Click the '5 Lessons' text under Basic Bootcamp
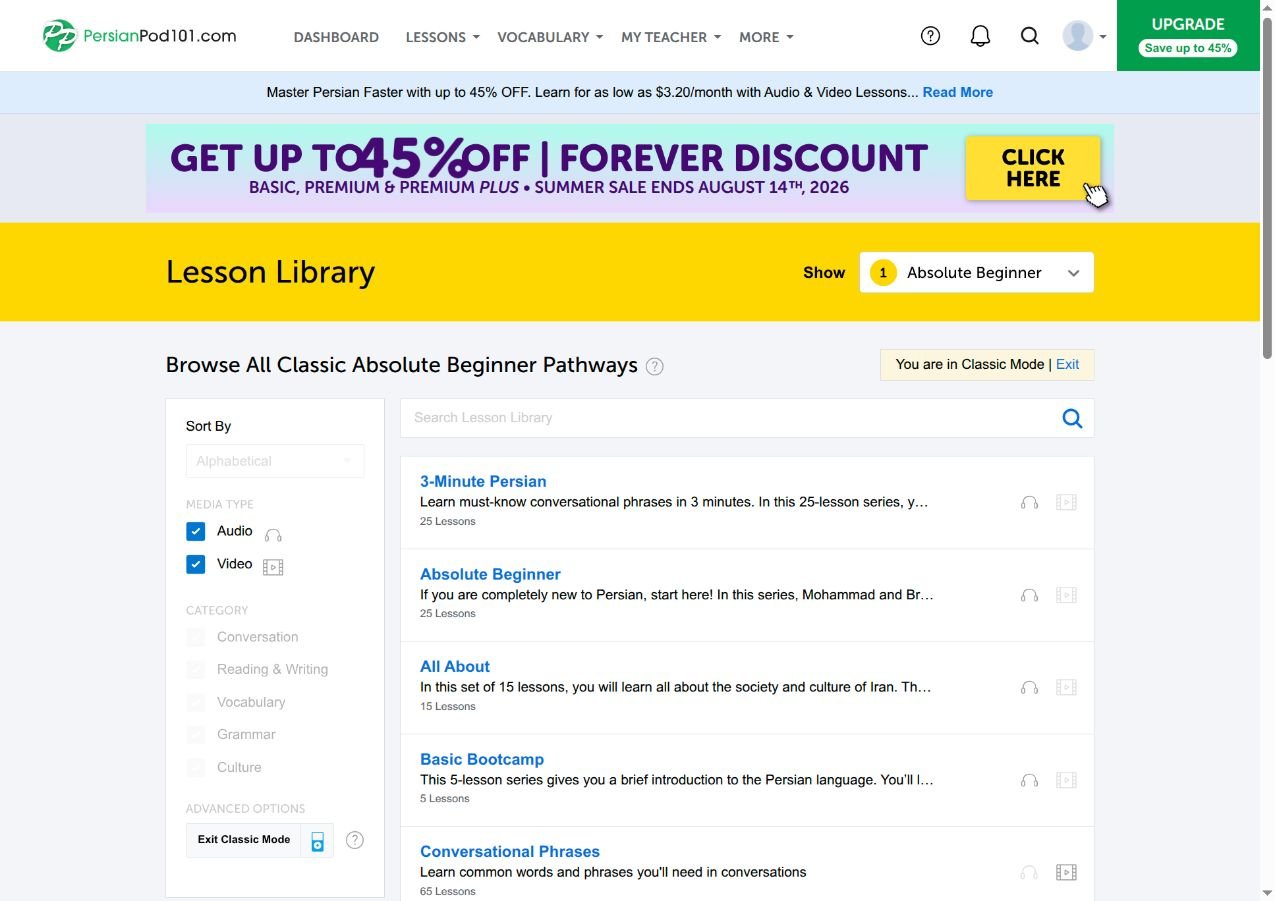The height and width of the screenshot is (901, 1275). coord(444,798)
